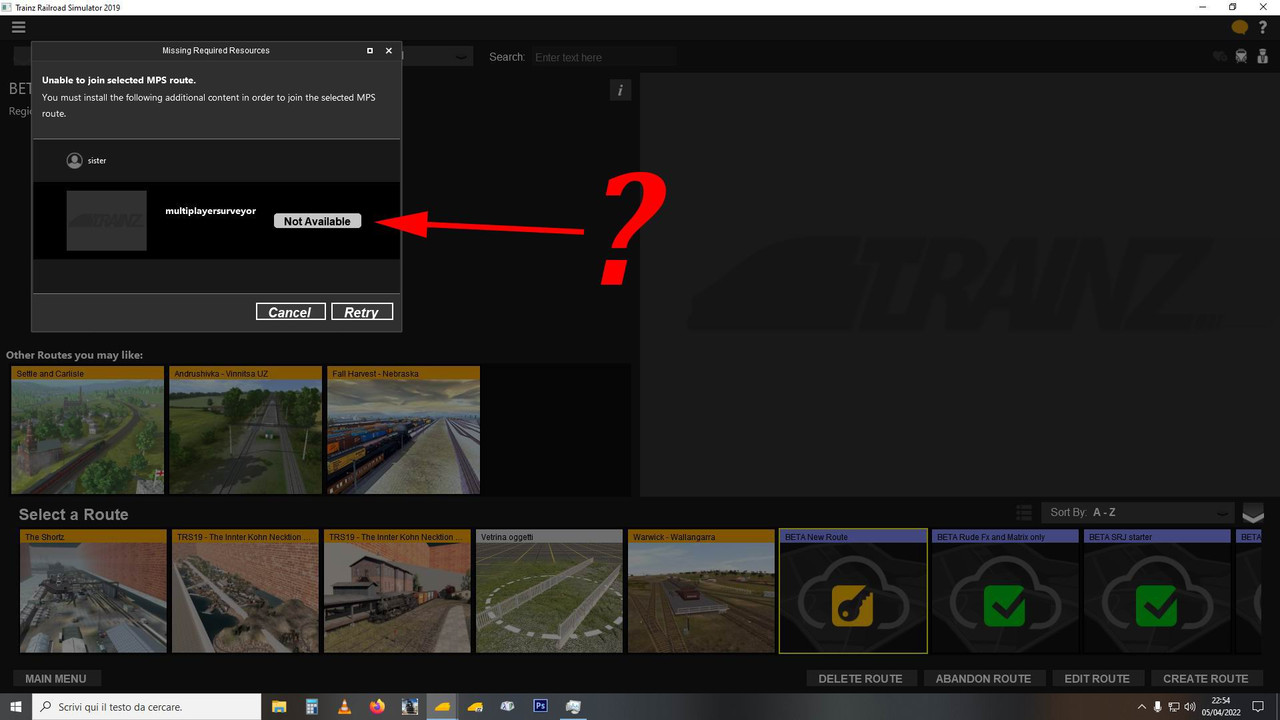
Task: Switch to list view icon
Action: click(1023, 512)
